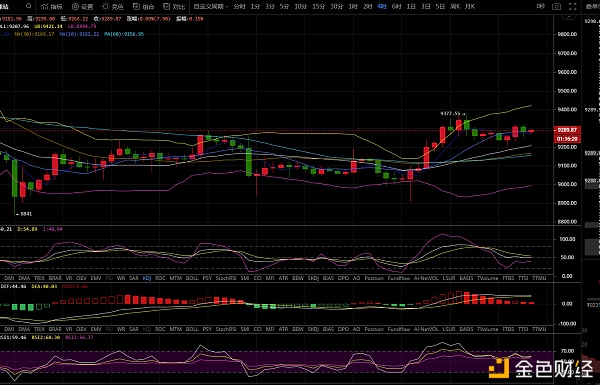Select FTBS in the row under MACD panel
Screen dimensions: 600x385
point(508,329)
